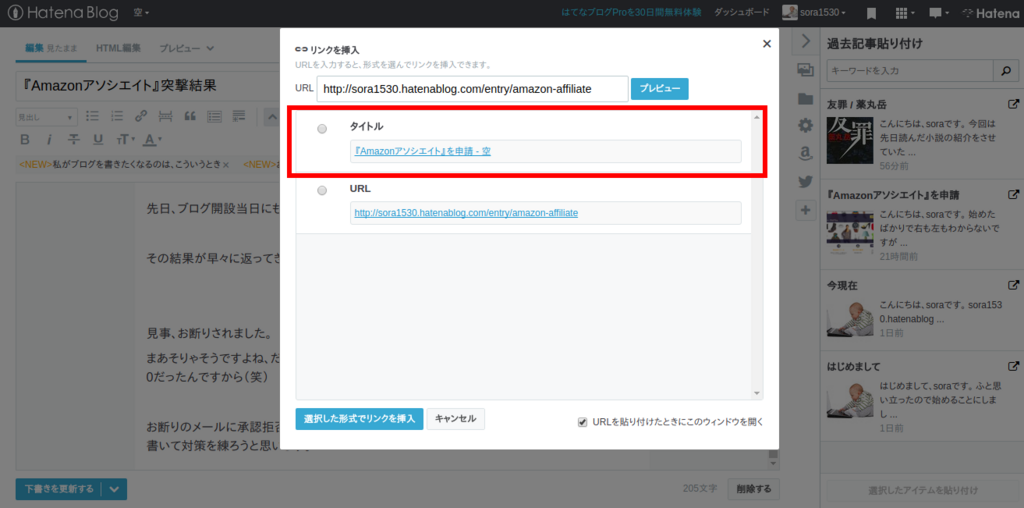Viewport: 1024px width, 508px height.
Task: Insert a bulleted list
Action: click(93, 117)
